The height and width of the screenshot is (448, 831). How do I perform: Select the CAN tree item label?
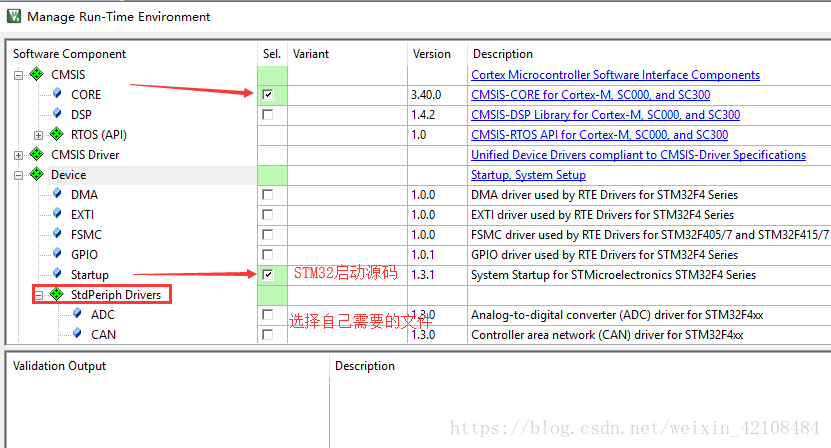coord(103,335)
